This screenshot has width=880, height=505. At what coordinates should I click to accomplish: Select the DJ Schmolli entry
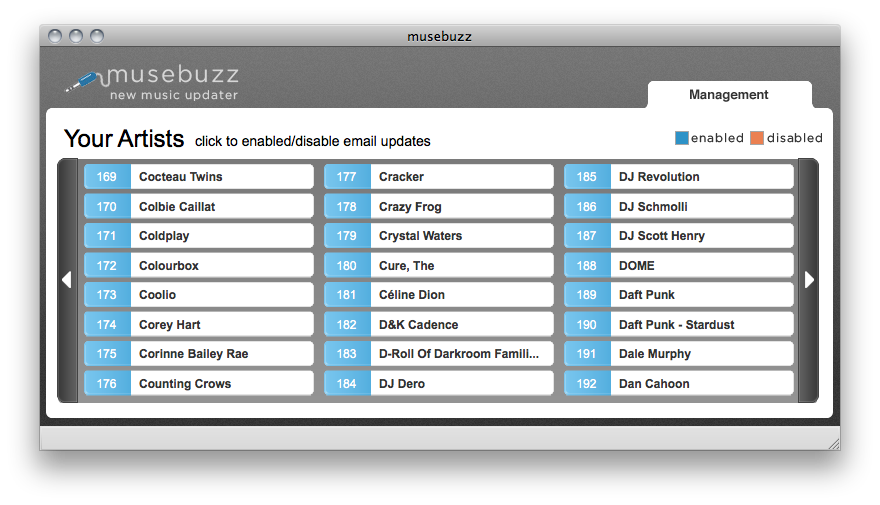[x=679, y=206]
